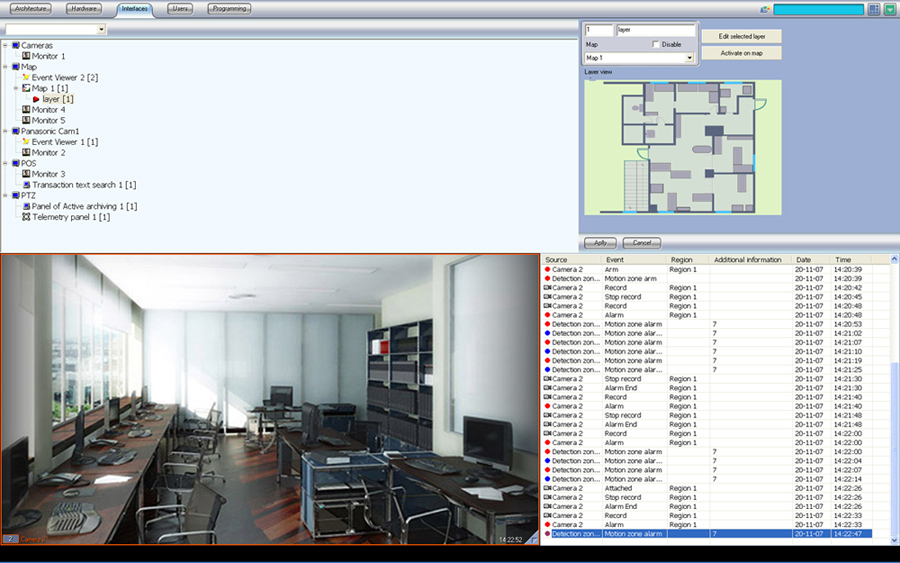The width and height of the screenshot is (900, 563).
Task: Click the layer name input field
Action: pos(655,31)
